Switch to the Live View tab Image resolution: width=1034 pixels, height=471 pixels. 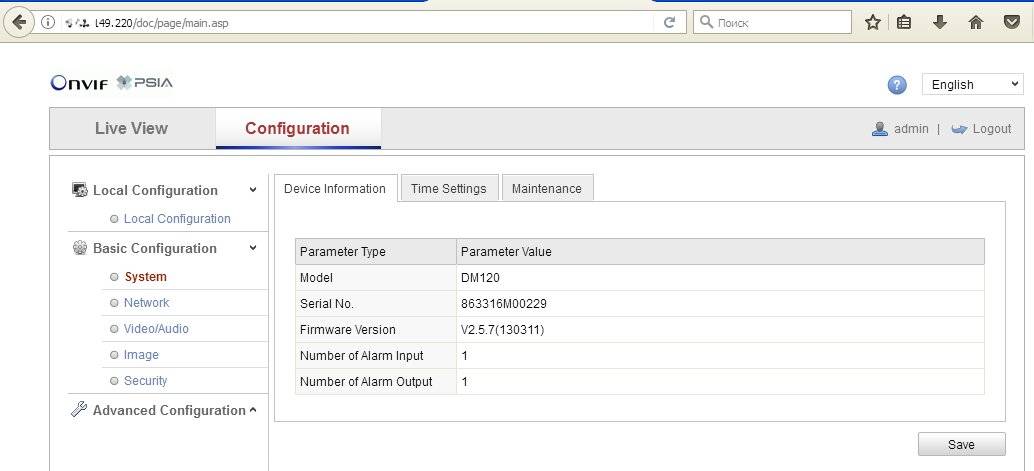click(131, 128)
